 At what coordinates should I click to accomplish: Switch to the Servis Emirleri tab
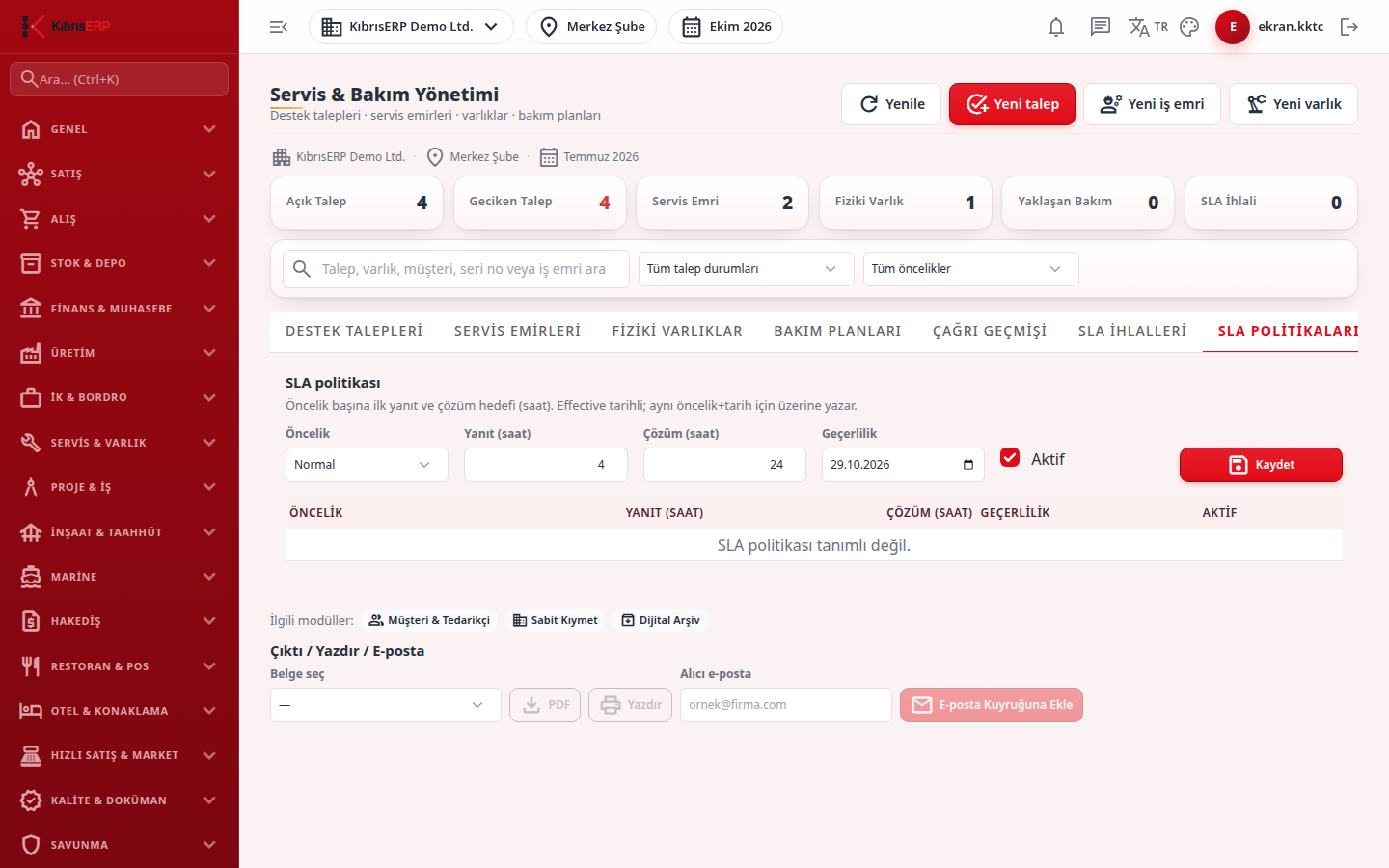tap(517, 331)
